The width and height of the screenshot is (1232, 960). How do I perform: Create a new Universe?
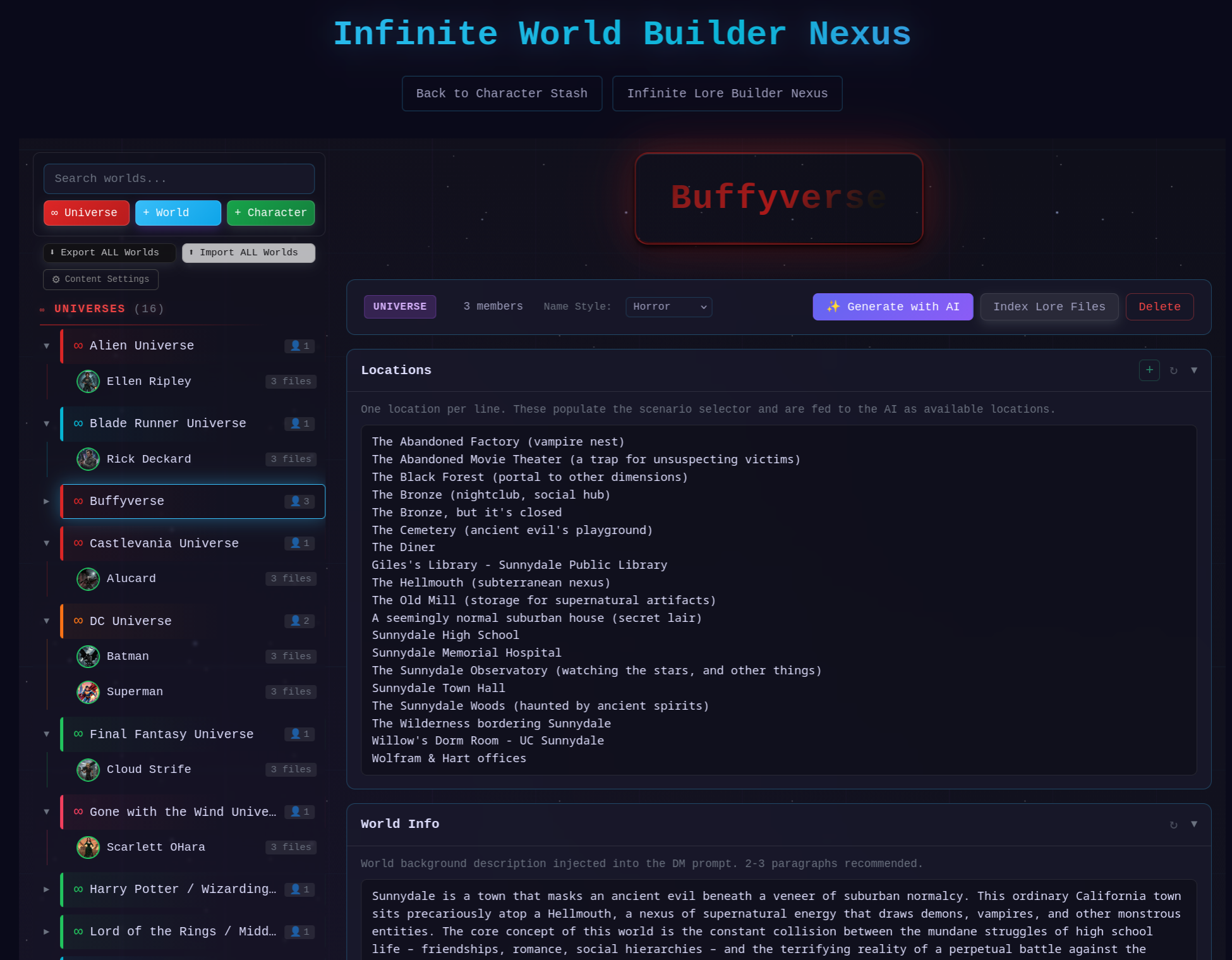(87, 213)
